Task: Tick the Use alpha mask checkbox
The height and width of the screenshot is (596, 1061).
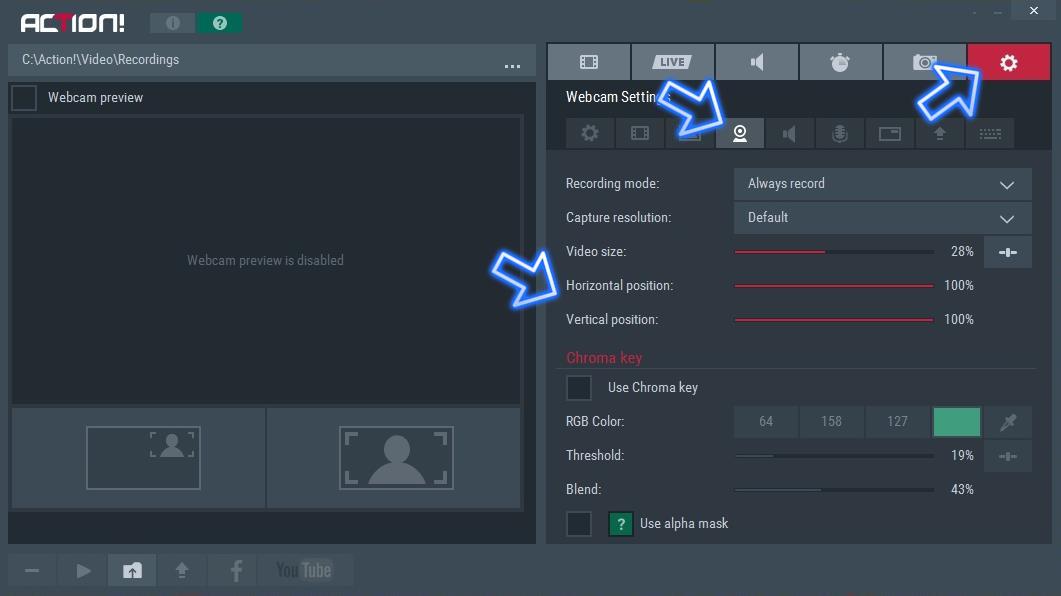Action: pyautogui.click(x=579, y=524)
